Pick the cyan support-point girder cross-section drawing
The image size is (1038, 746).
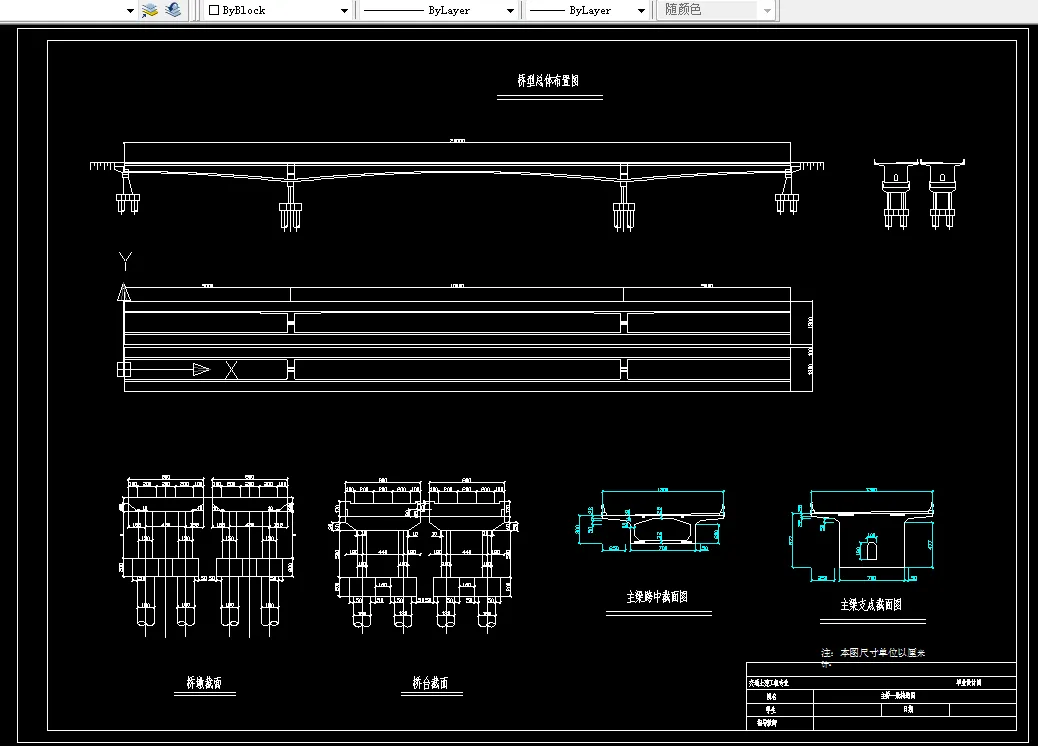pos(863,537)
